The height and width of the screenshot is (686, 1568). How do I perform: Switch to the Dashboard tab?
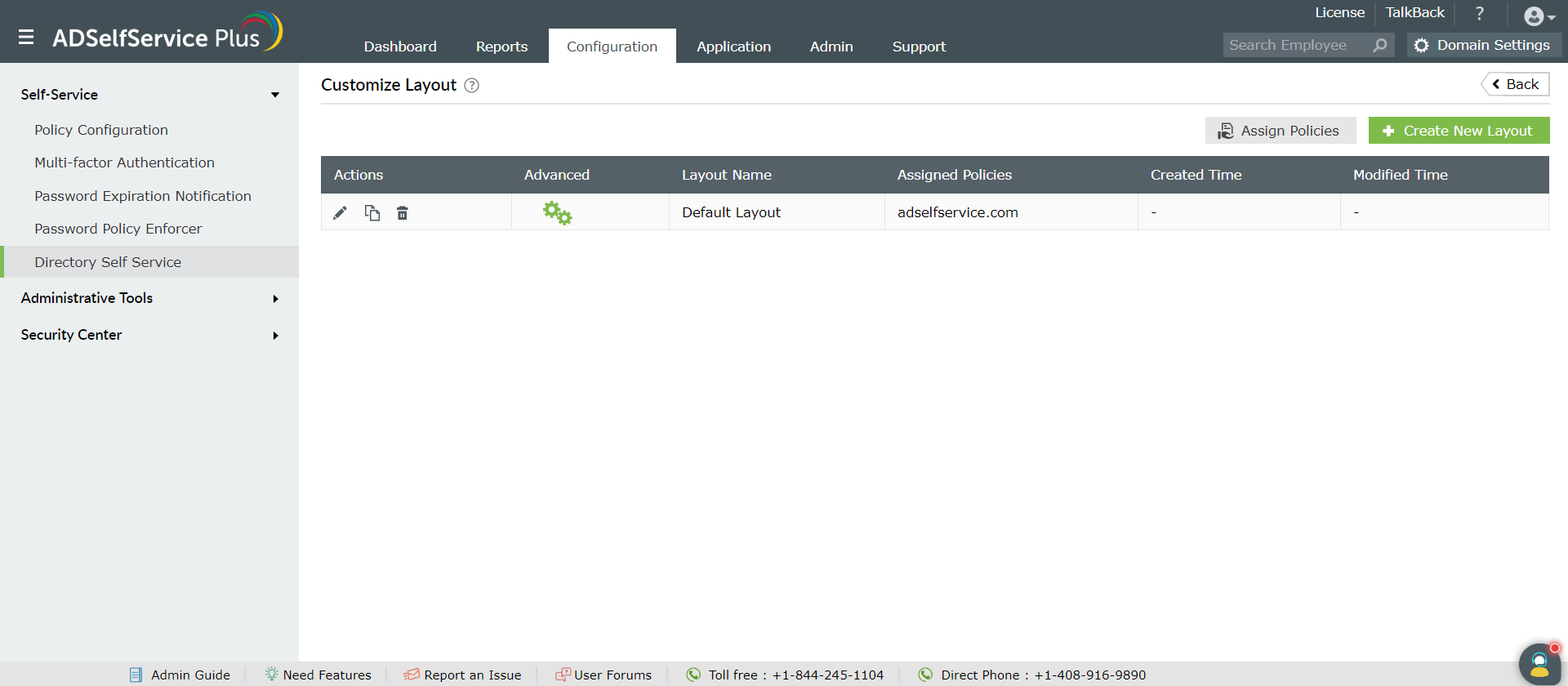[400, 47]
